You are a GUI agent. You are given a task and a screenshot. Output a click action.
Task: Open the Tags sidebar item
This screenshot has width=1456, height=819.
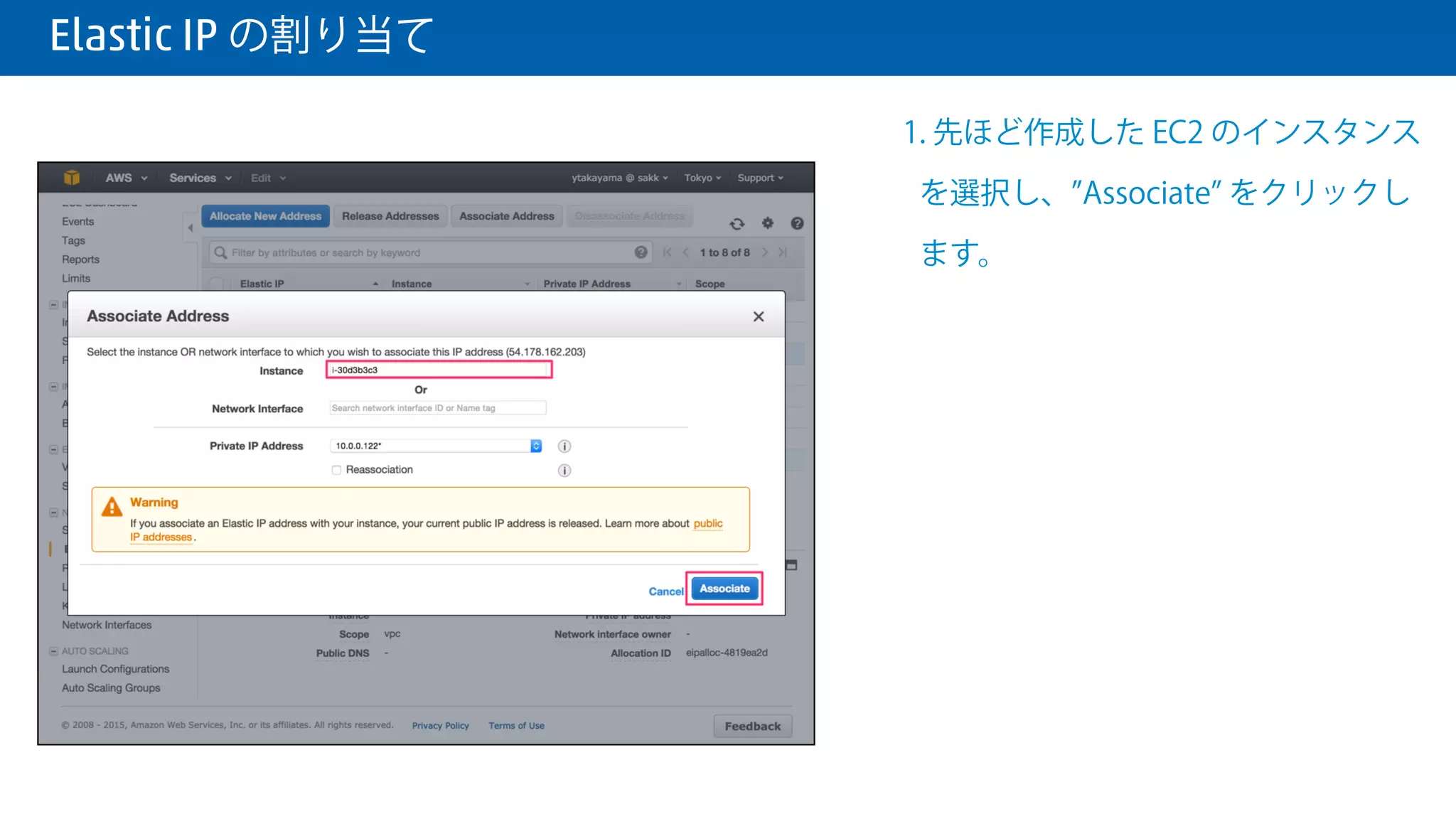73,240
